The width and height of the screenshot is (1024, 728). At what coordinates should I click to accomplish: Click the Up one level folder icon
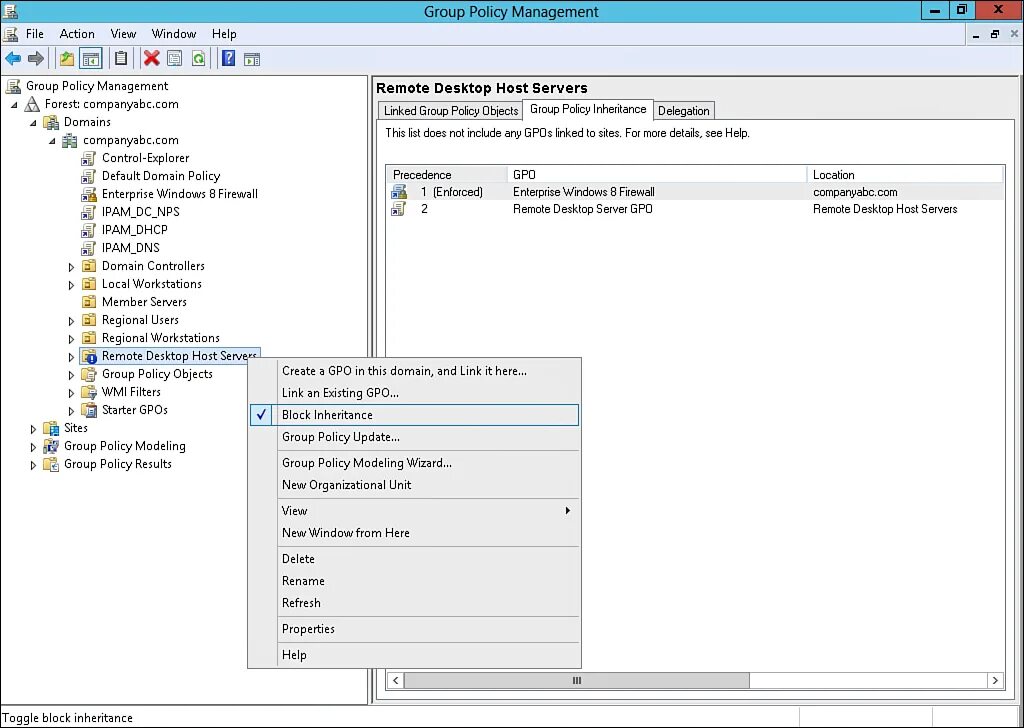[x=67, y=59]
